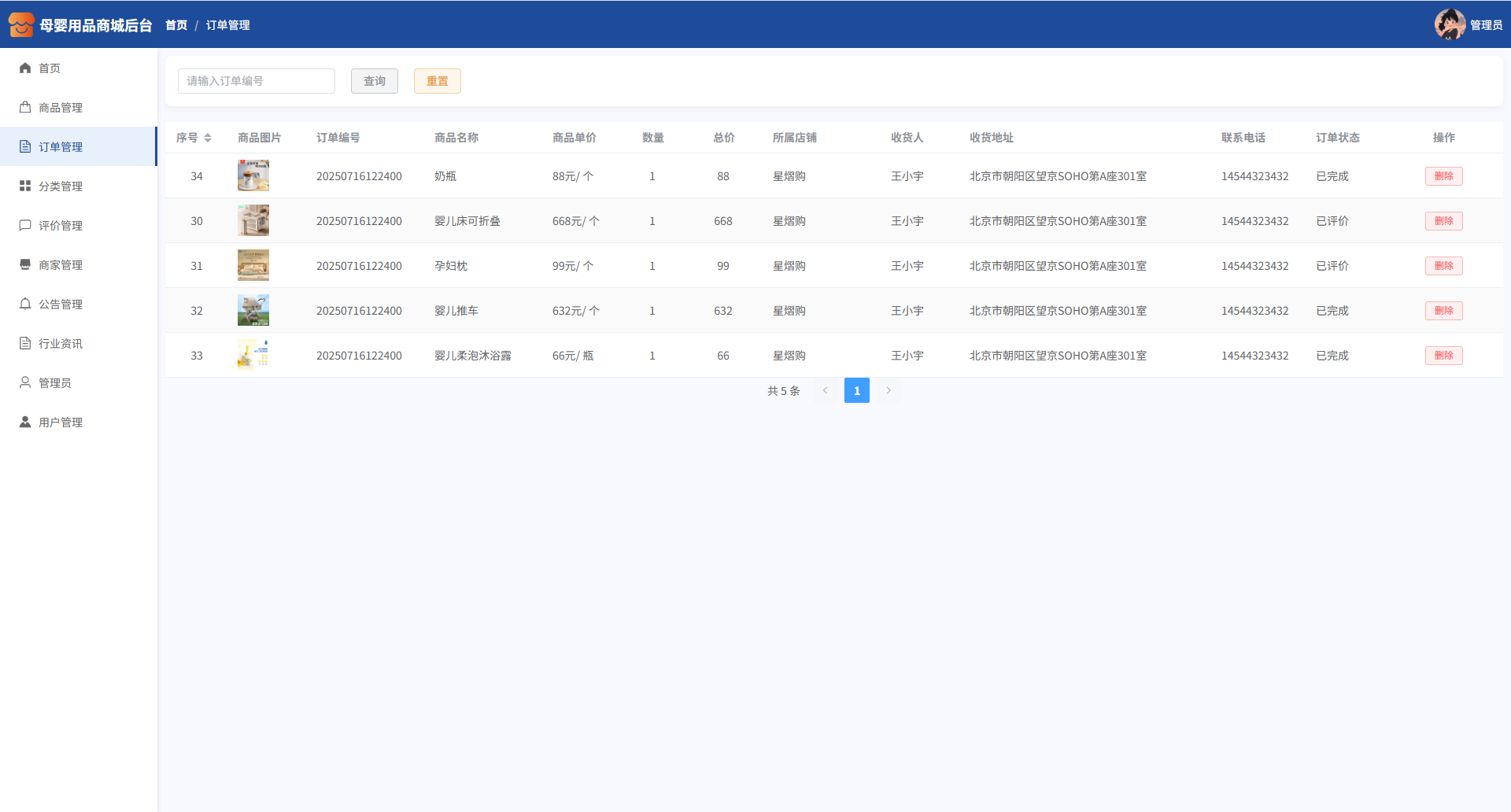The width and height of the screenshot is (1511, 812).
Task: Open the 婴儿推车 product thumbnail
Action: [253, 311]
